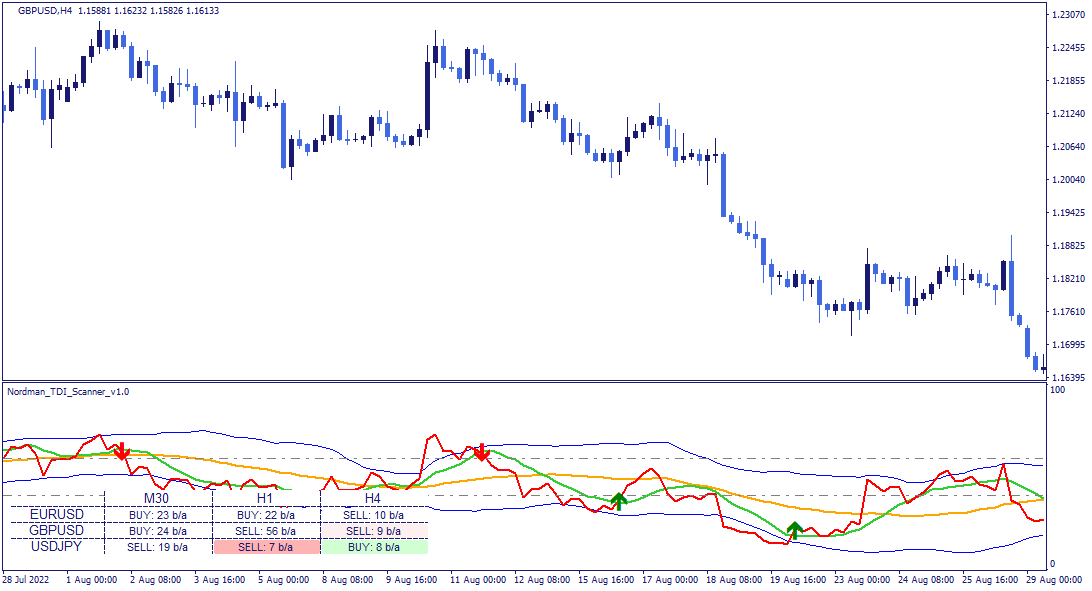
Task: Click the red sell arrow near 11 Aug
Action: (481, 452)
